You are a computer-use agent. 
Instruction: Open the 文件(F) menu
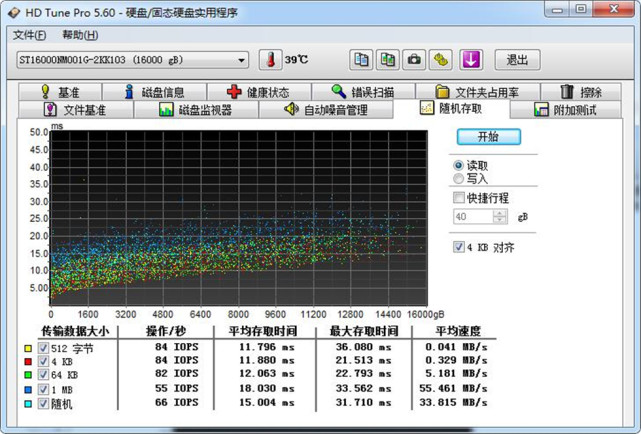pos(29,35)
